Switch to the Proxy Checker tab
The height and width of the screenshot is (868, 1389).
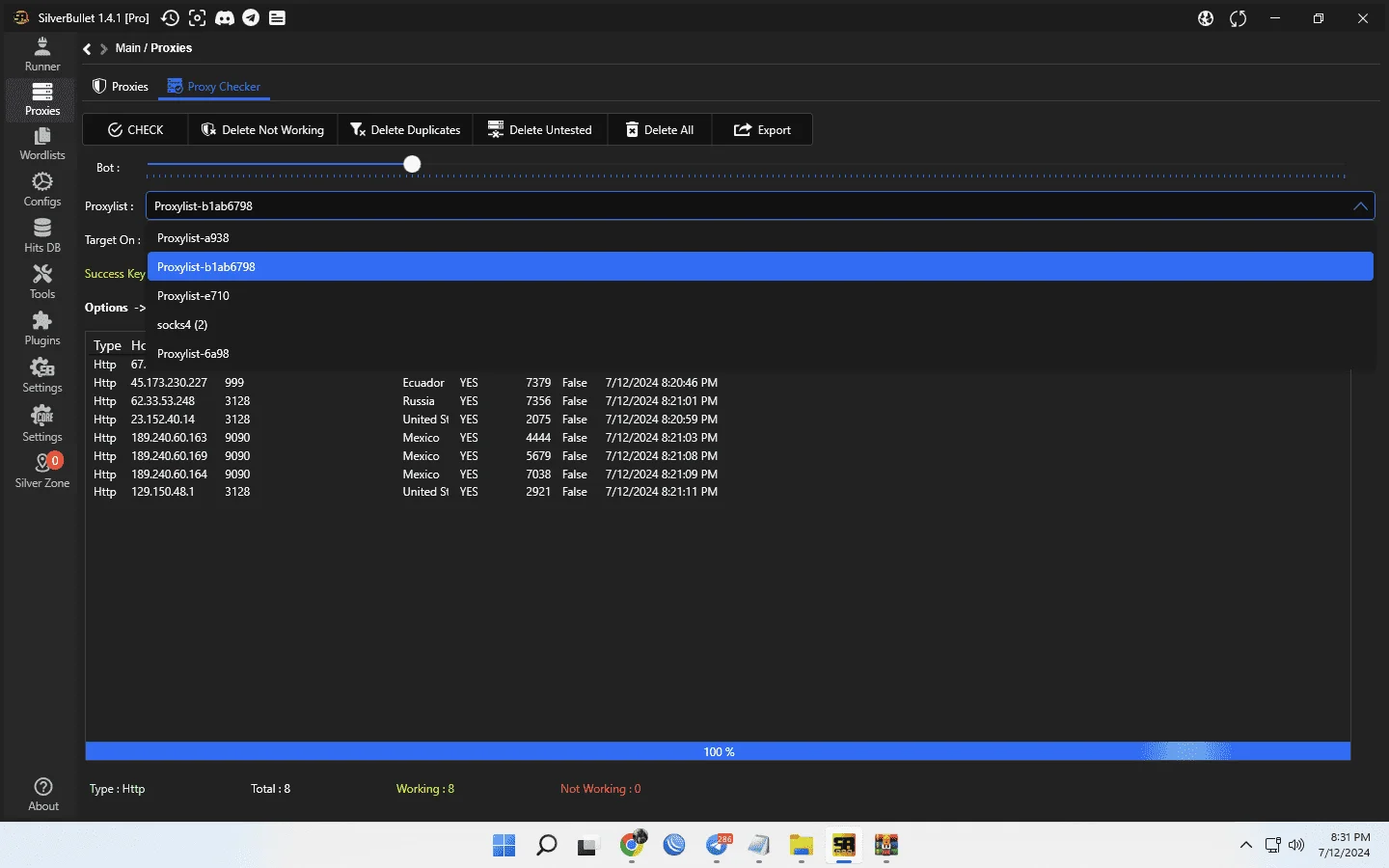click(x=214, y=87)
